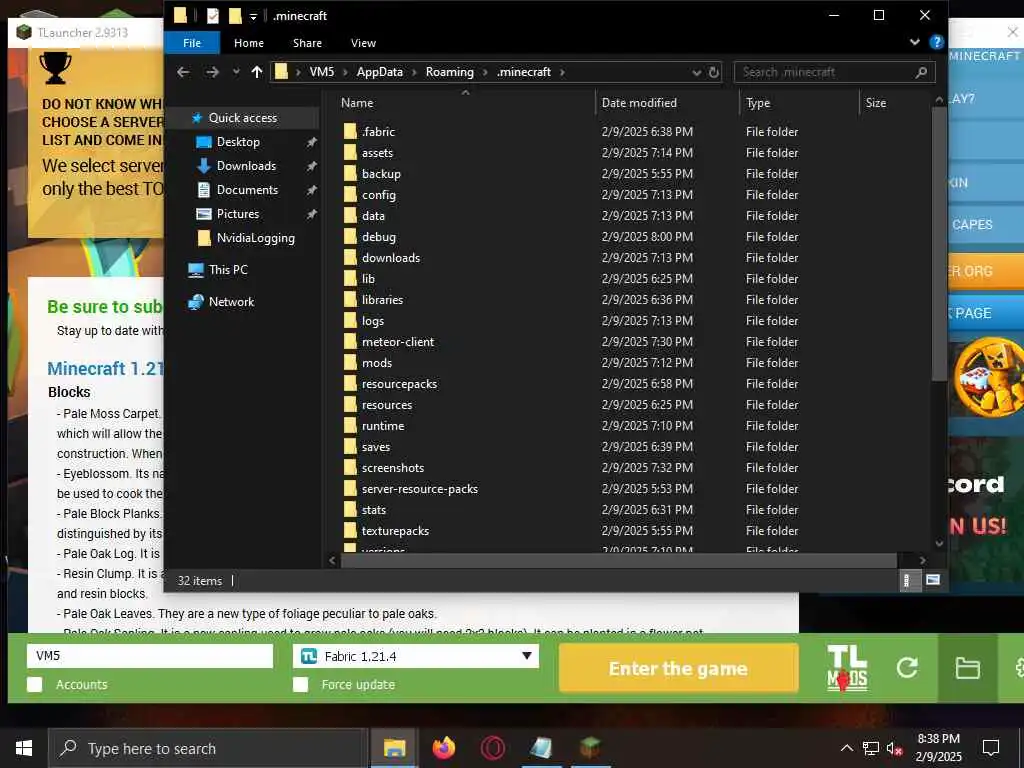Open the taskbar notepad-like app icon
Screen dimensions: 1024x768
(541, 748)
